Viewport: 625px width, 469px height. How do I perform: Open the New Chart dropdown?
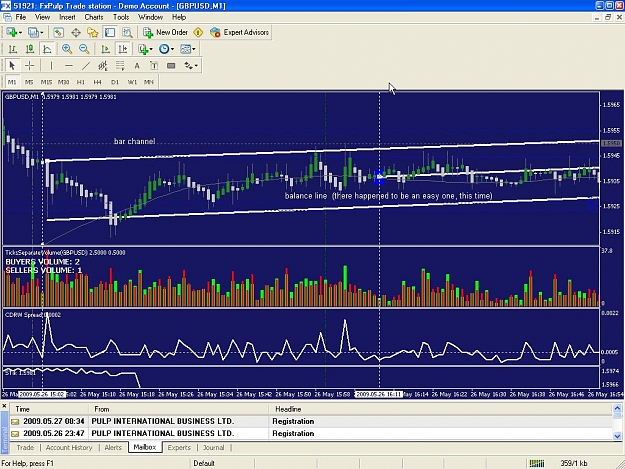[14, 33]
